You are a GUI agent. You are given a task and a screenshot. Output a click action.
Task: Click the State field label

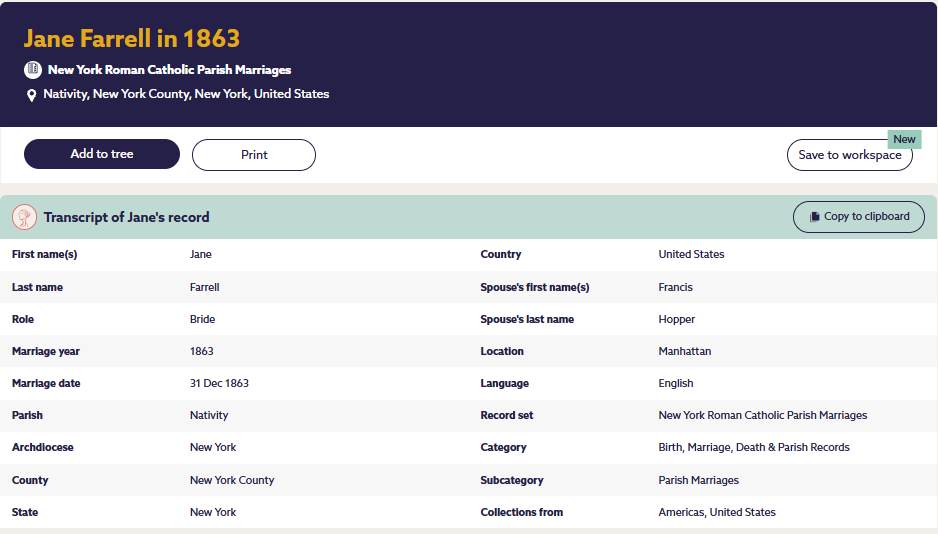point(25,512)
